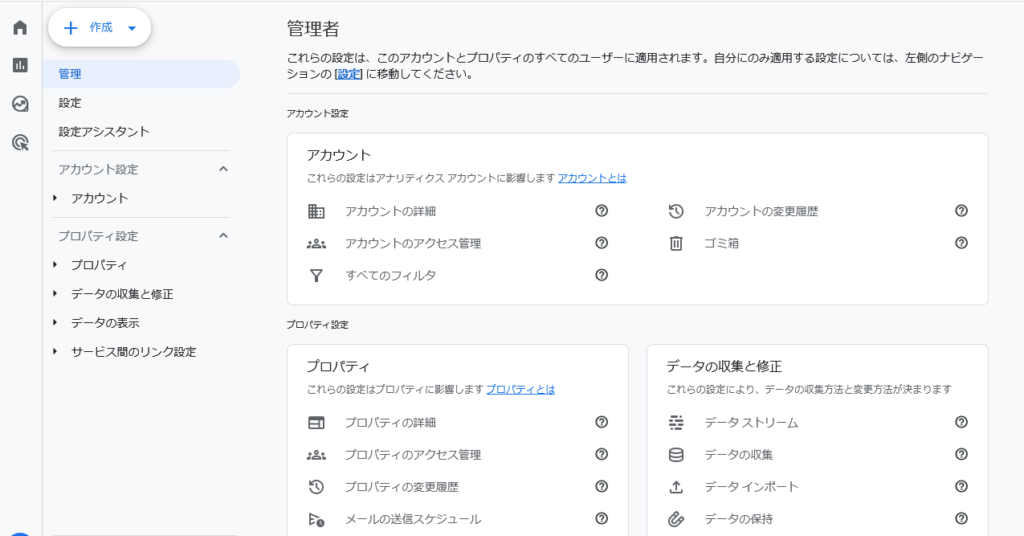Collapse the アカウント設定 section chevron
Viewport: 1024px width, 536px height.
coord(223,169)
